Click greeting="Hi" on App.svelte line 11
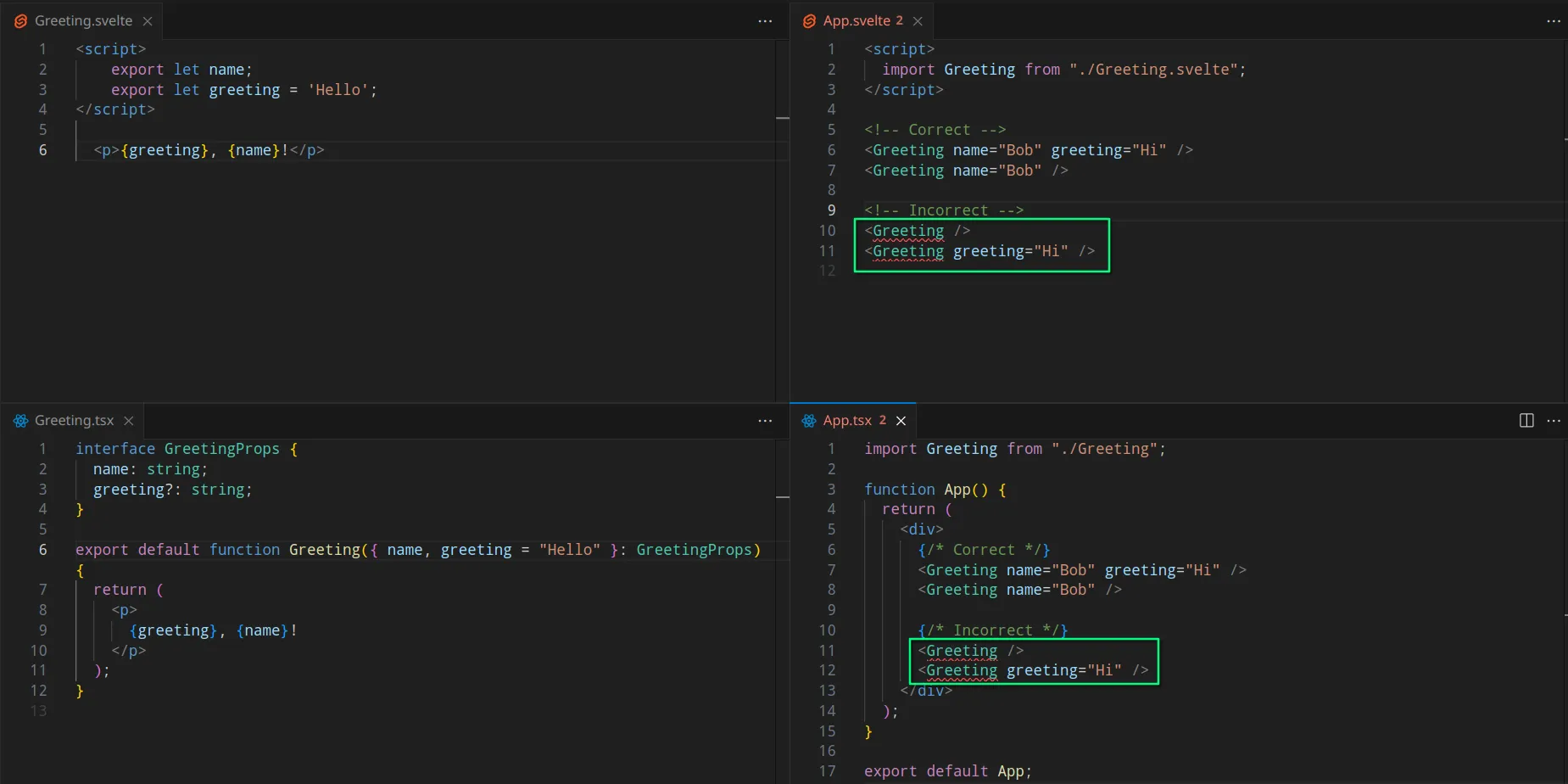 click(1011, 251)
